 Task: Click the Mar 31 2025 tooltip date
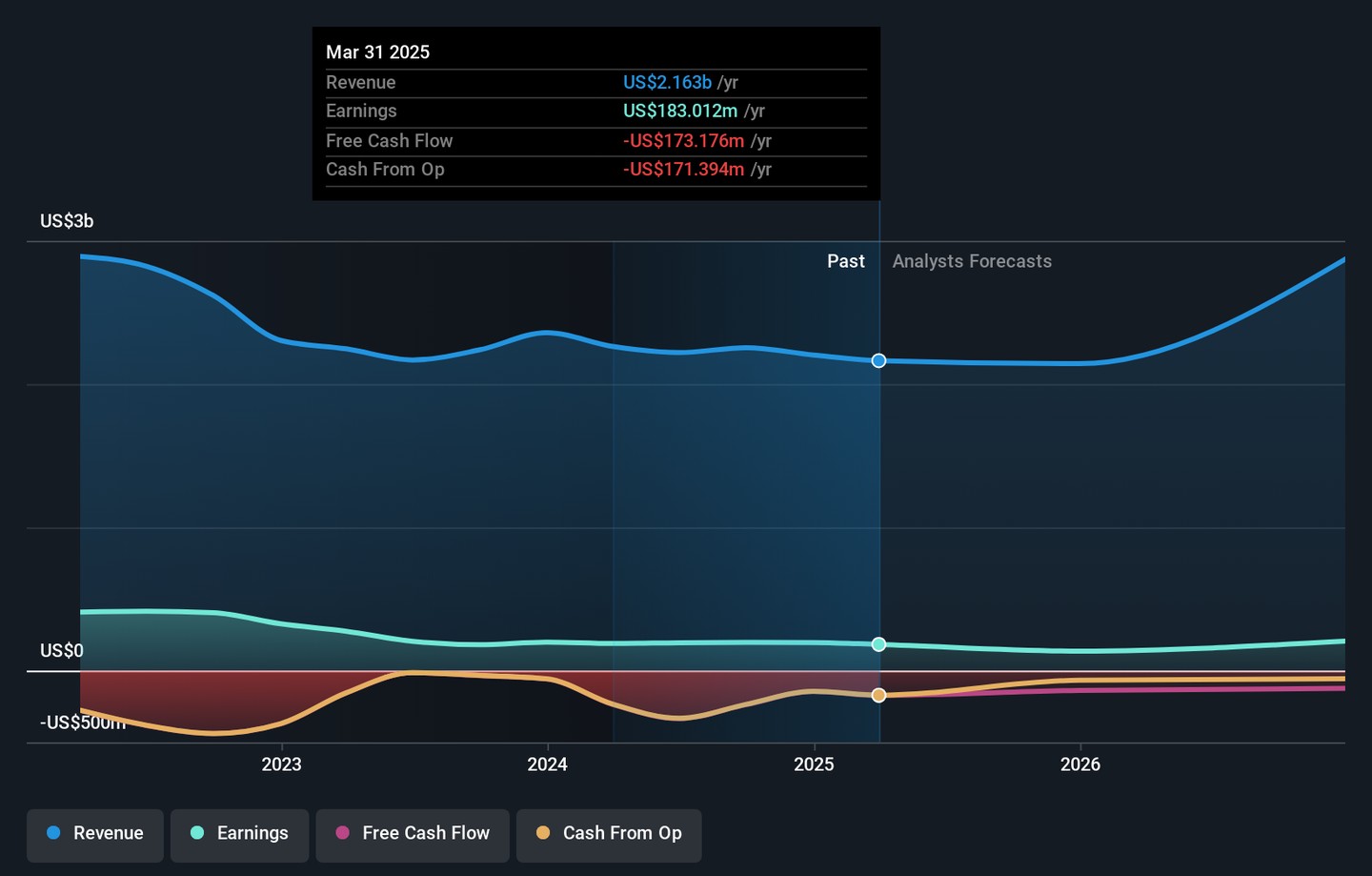tap(377, 52)
